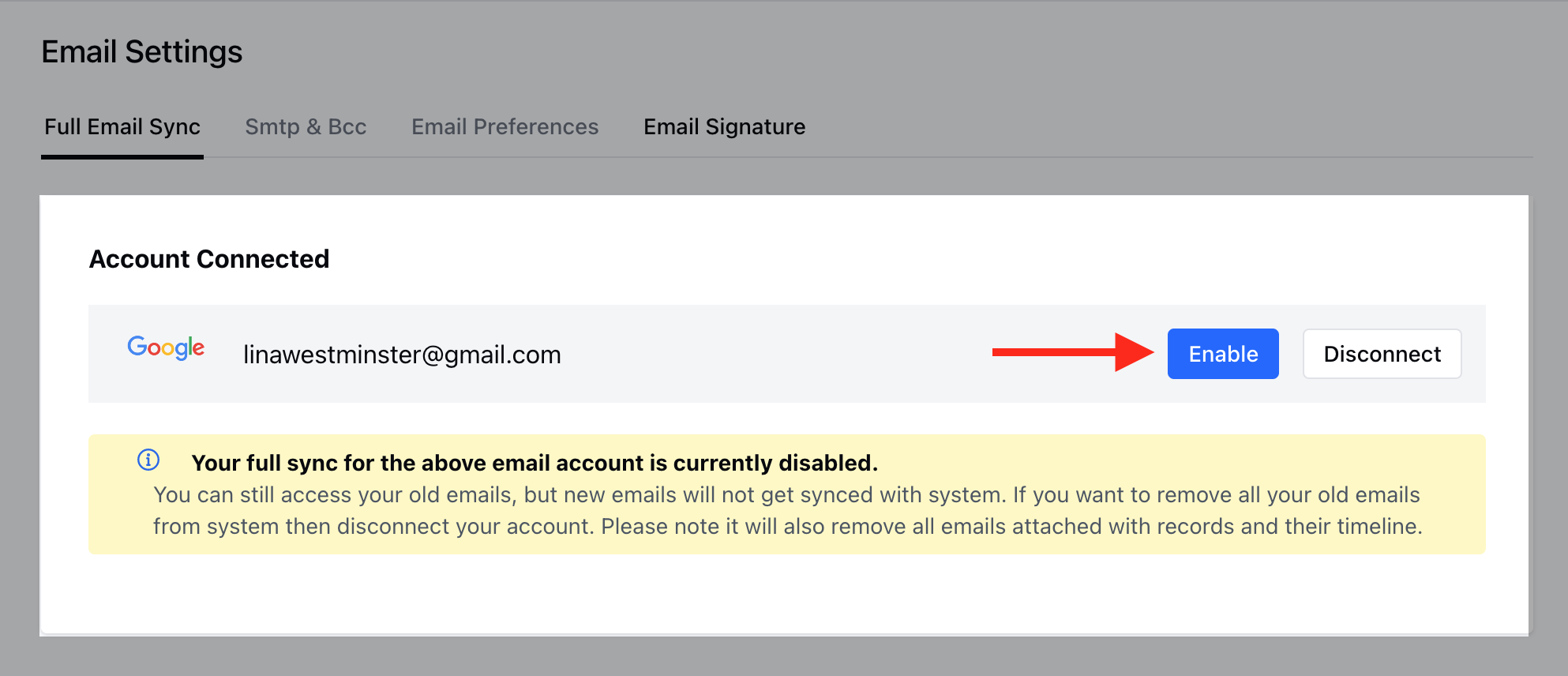Screen dimensions: 1568x676
Task: Click the black underline beneath Full Email Sync
Action: [x=122, y=157]
